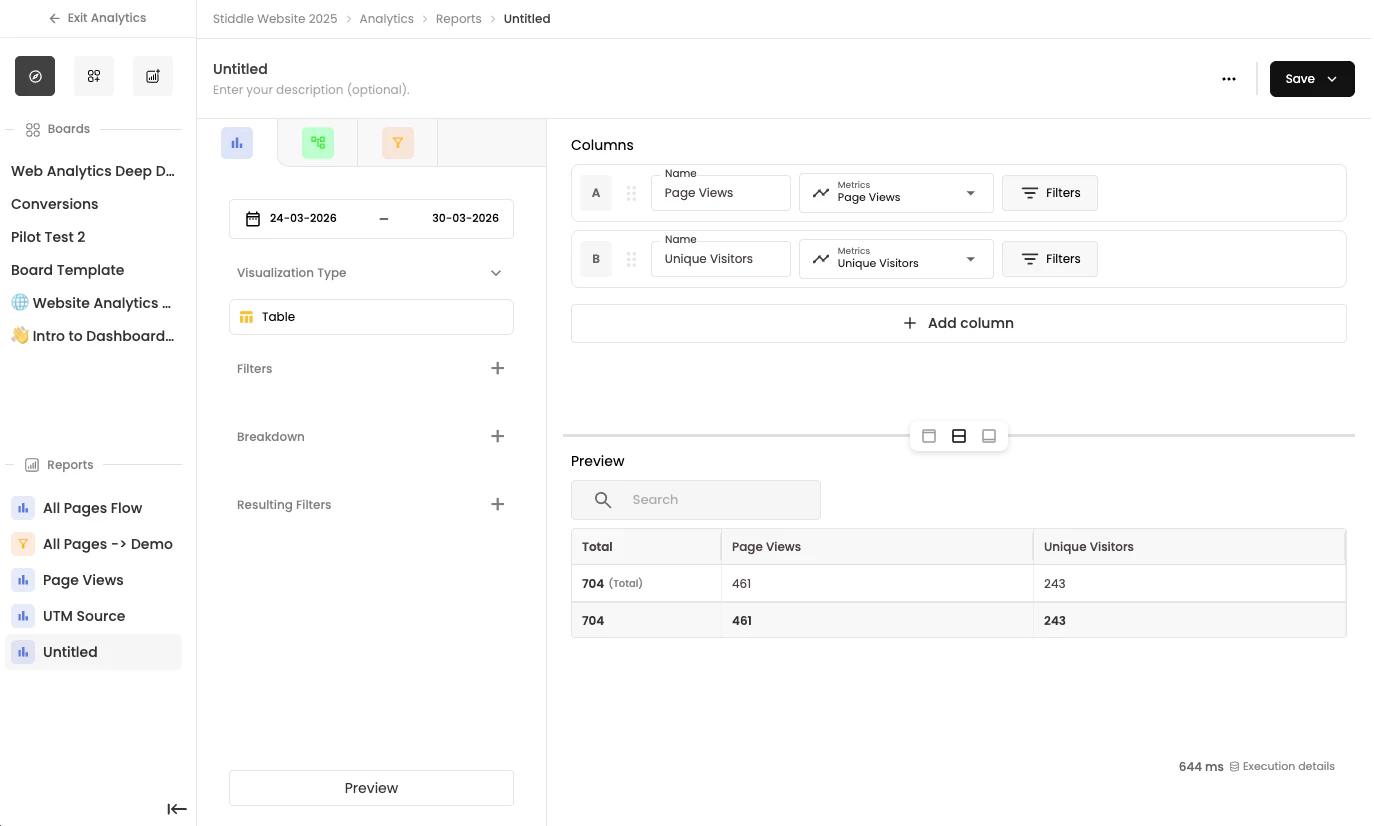Open UTM Source report
This screenshot has width=1374, height=826.
pos(93,616)
